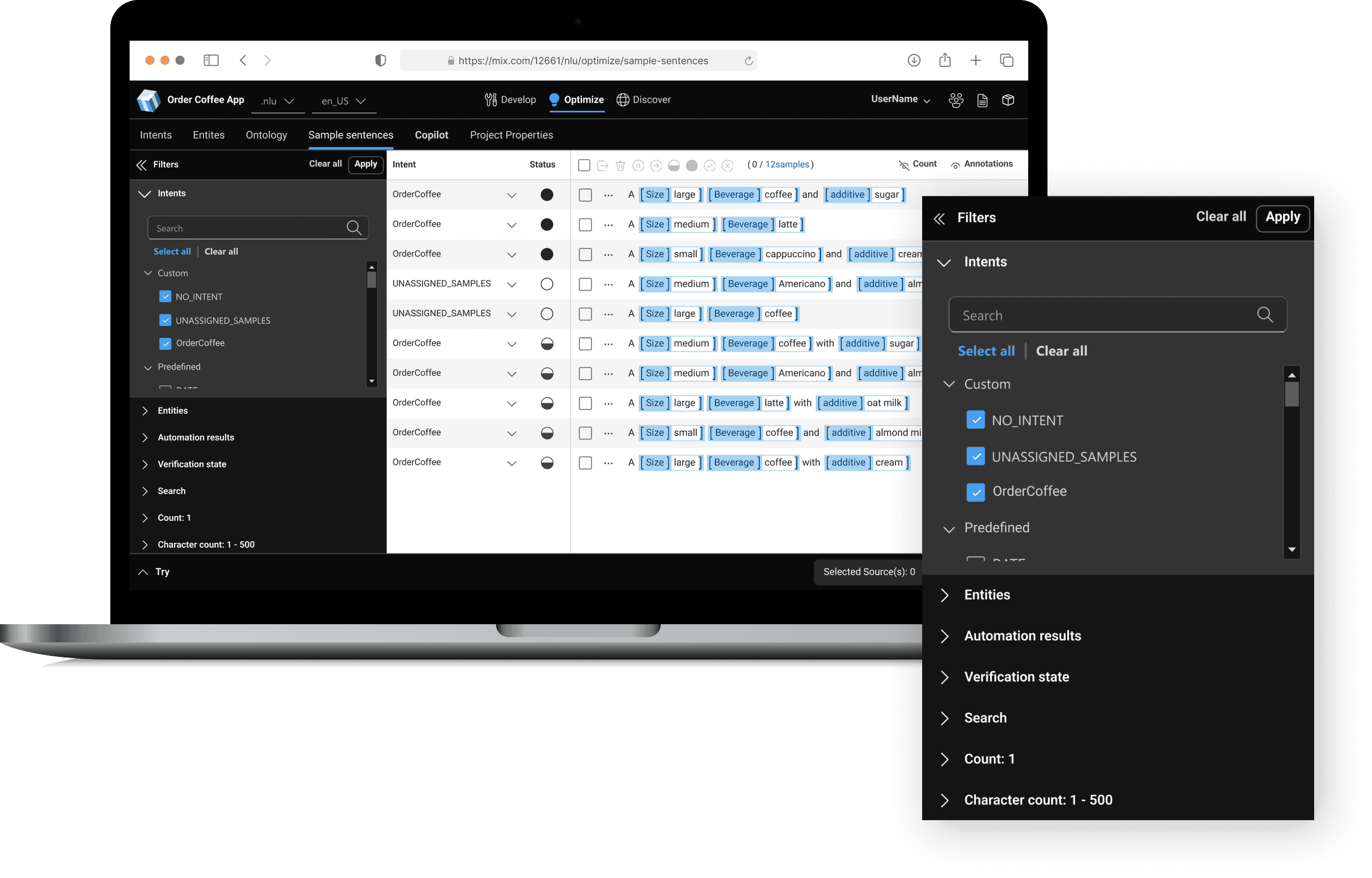This screenshot has height=878, width=1372.
Task: Click the trash delete icon in samples toolbar
Action: click(x=621, y=165)
